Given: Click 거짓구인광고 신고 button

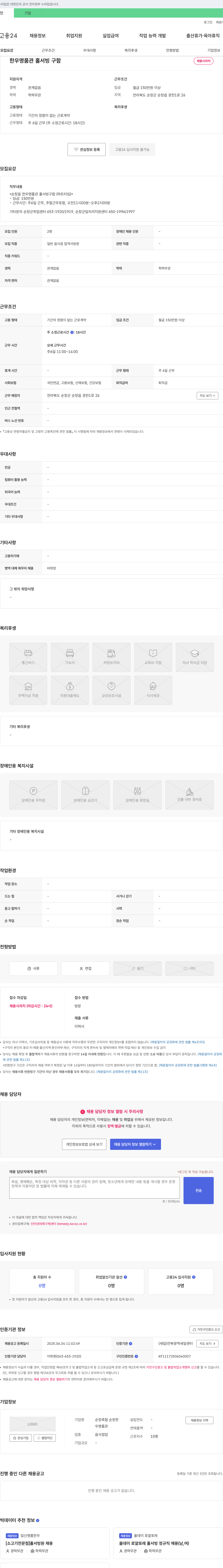Looking at the screenshot, I should 206,1329.
